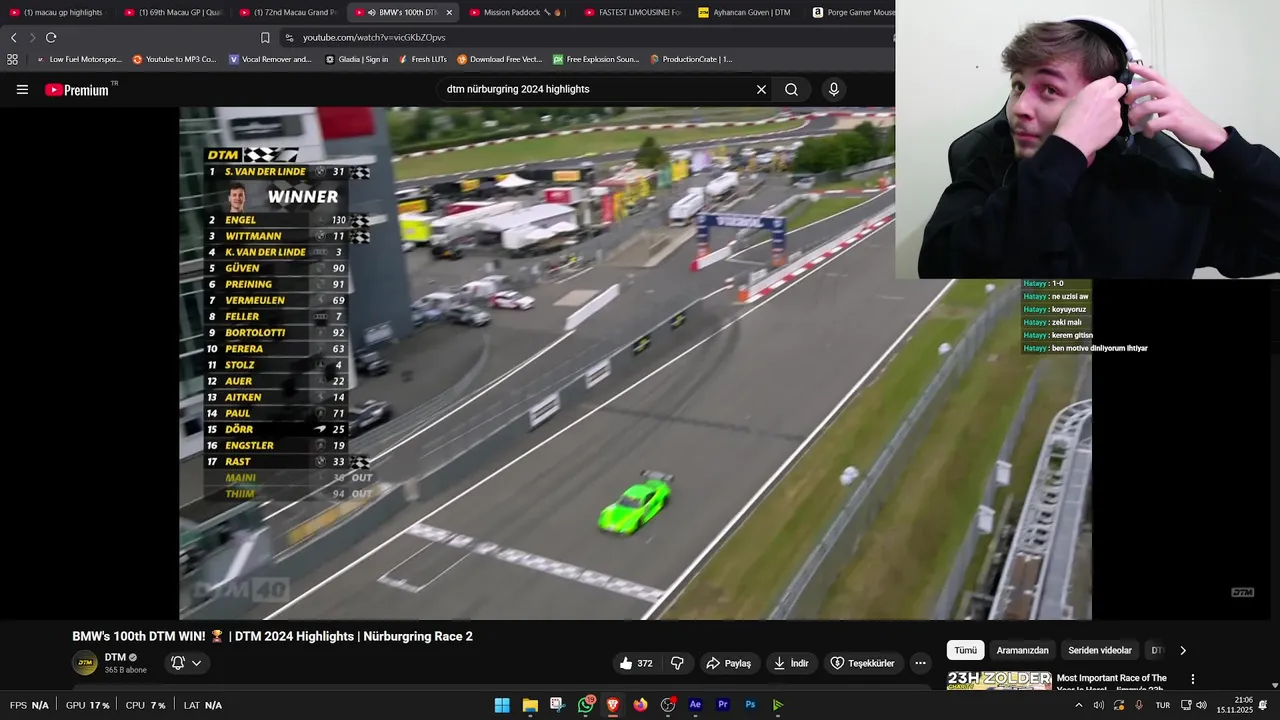Image resolution: width=1280 pixels, height=720 pixels.
Task: Click the Paylaş share button
Action: point(728,663)
